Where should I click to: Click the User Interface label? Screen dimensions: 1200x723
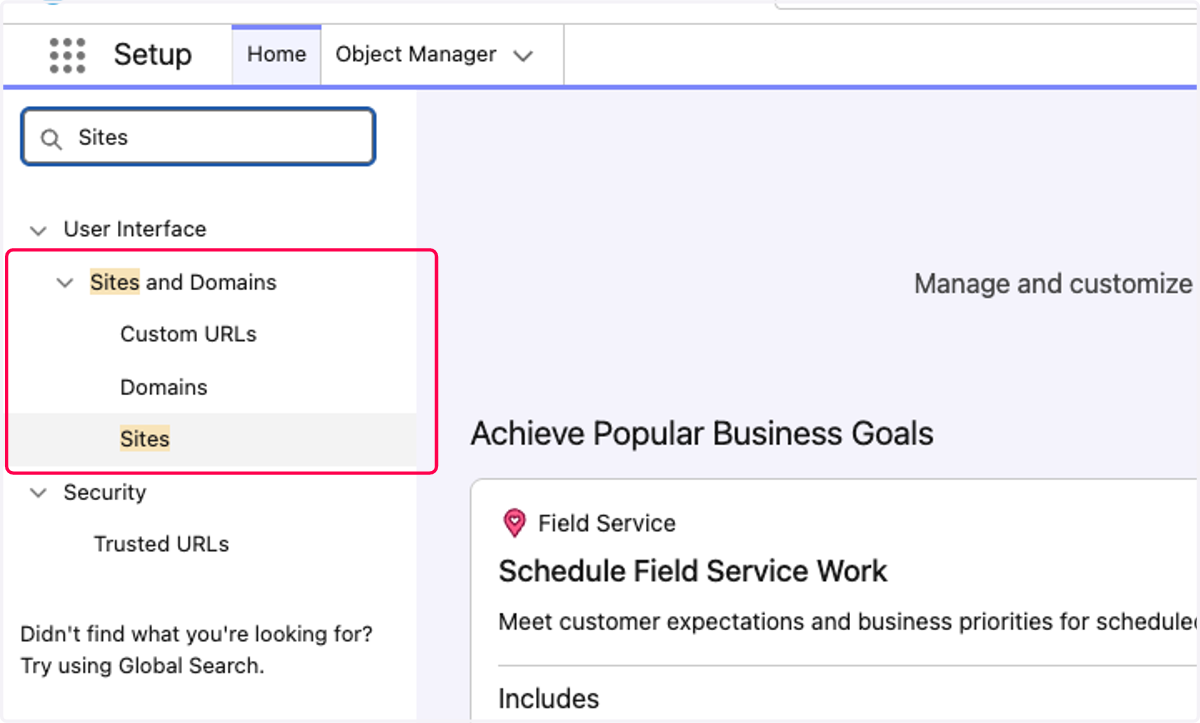tap(135, 229)
